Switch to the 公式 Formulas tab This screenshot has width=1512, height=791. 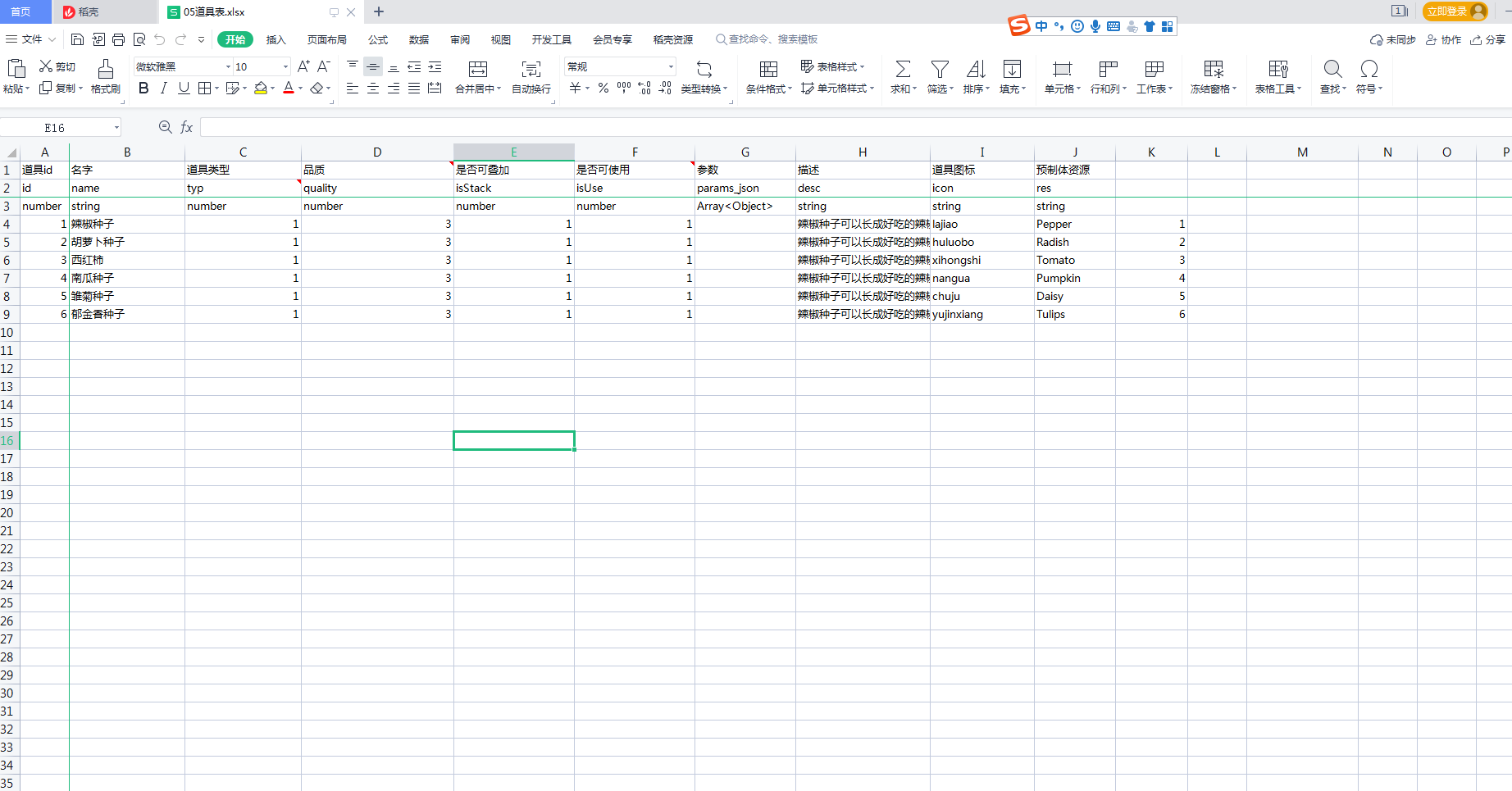(378, 39)
